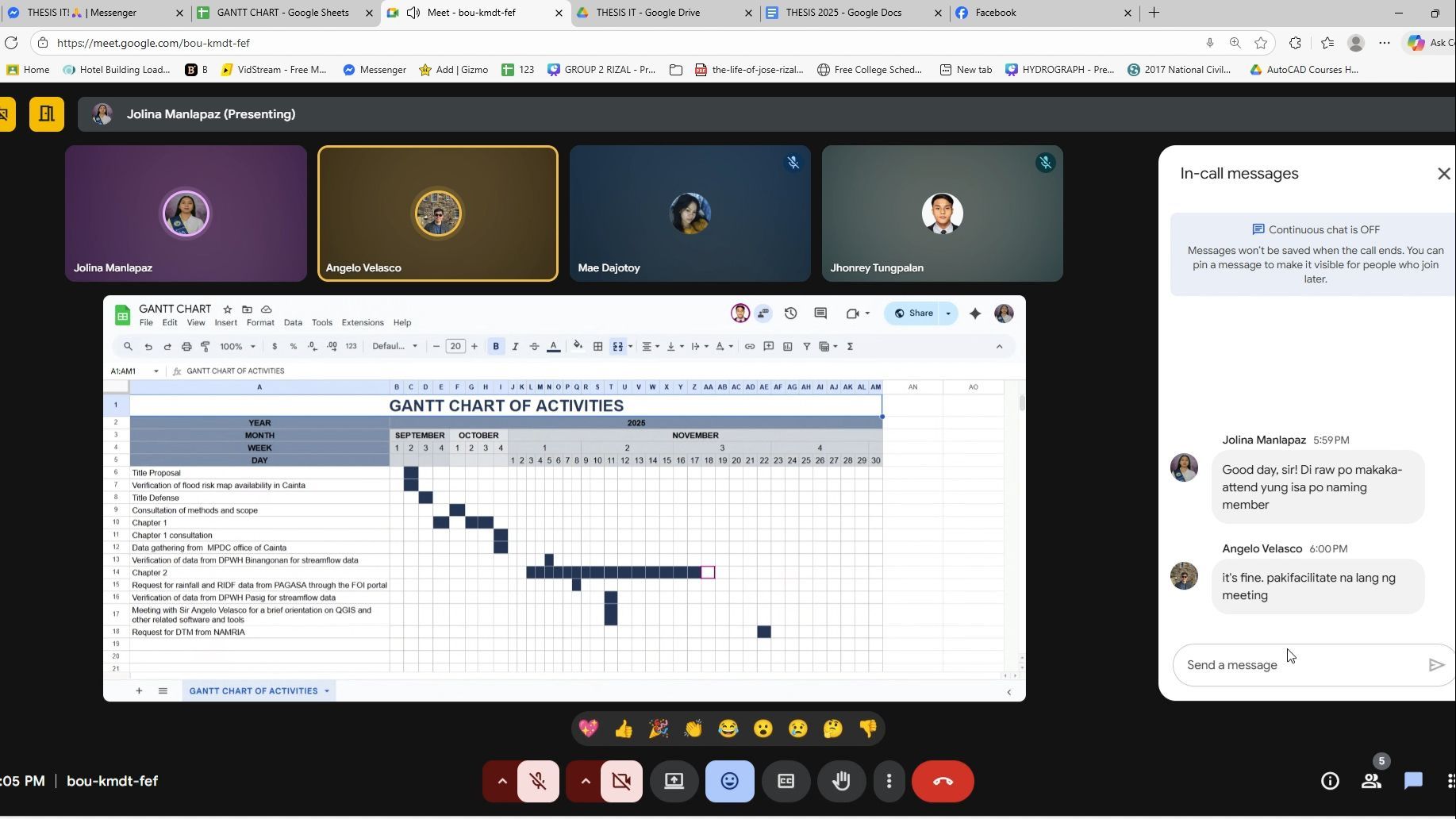The height and width of the screenshot is (819, 1456).
Task: Open the meeting details info icon
Action: [x=1330, y=782]
